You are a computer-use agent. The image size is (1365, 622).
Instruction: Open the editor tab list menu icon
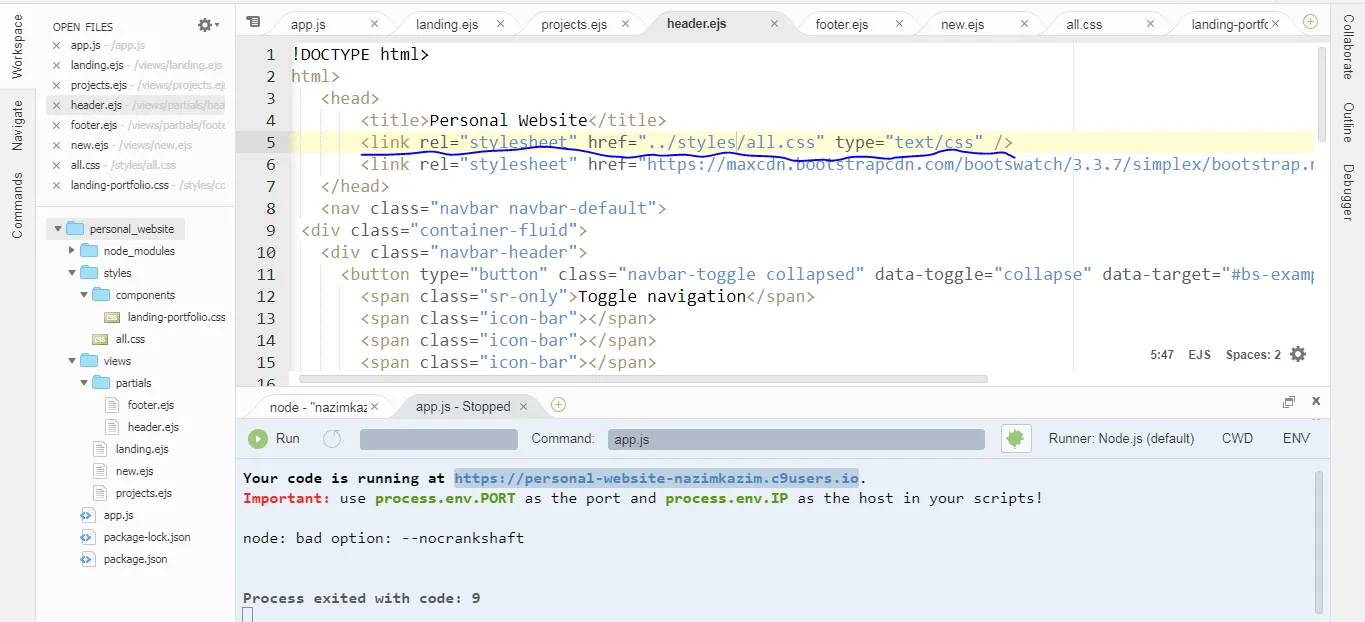pyautogui.click(x=253, y=22)
